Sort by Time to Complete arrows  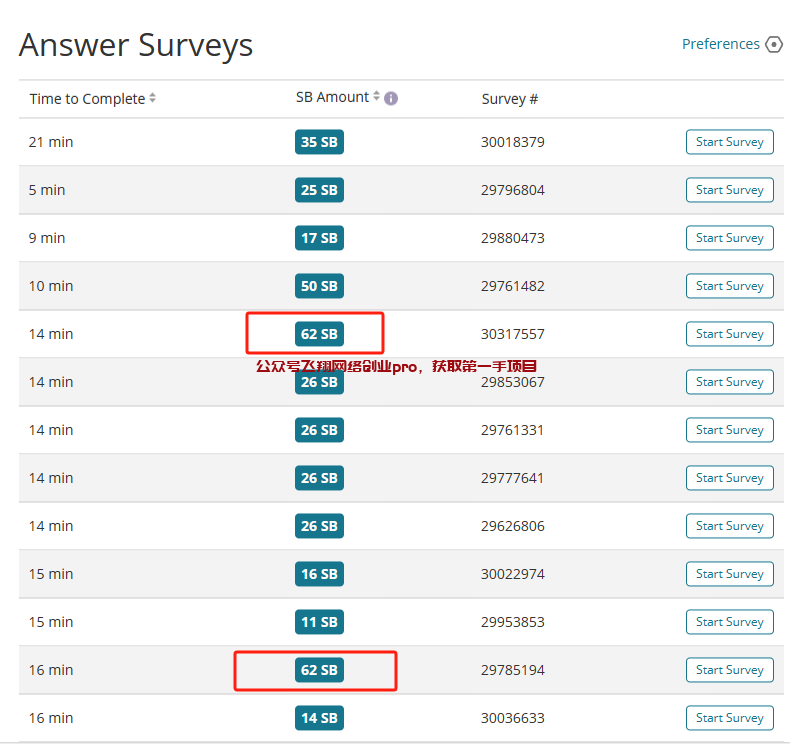[x=152, y=98]
